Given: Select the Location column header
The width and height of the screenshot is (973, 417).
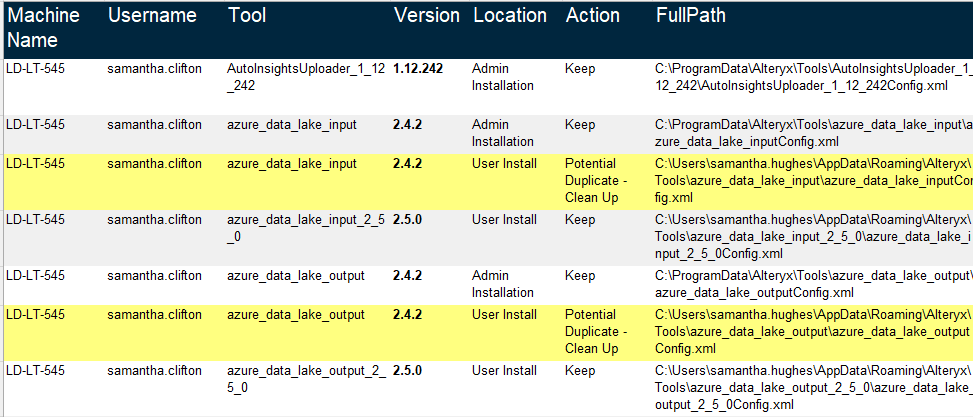Looking at the screenshot, I should [x=510, y=16].
